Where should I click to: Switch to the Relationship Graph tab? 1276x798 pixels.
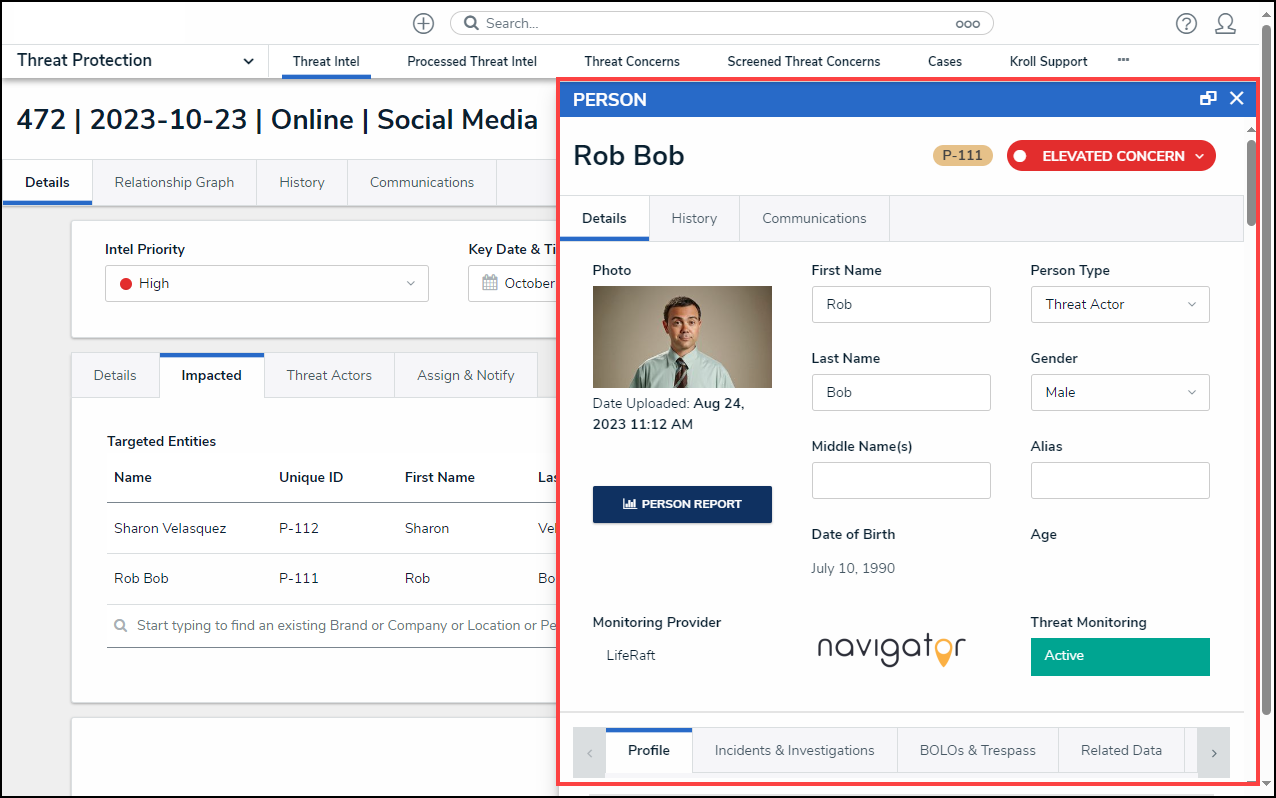[174, 183]
